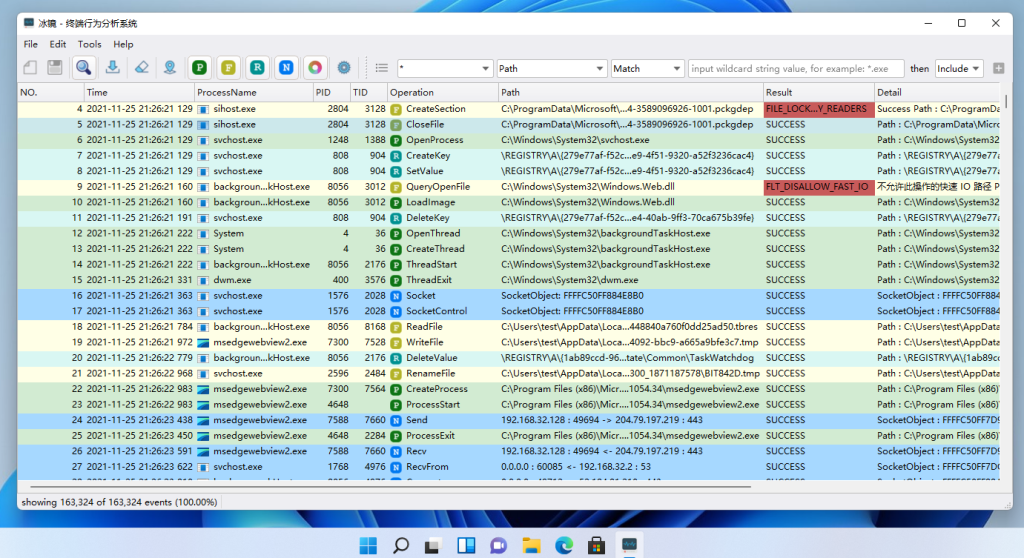Click the download arrow auto-scroll icon
Image resolution: width=1024 pixels, height=558 pixels.
pyautogui.click(x=112, y=68)
